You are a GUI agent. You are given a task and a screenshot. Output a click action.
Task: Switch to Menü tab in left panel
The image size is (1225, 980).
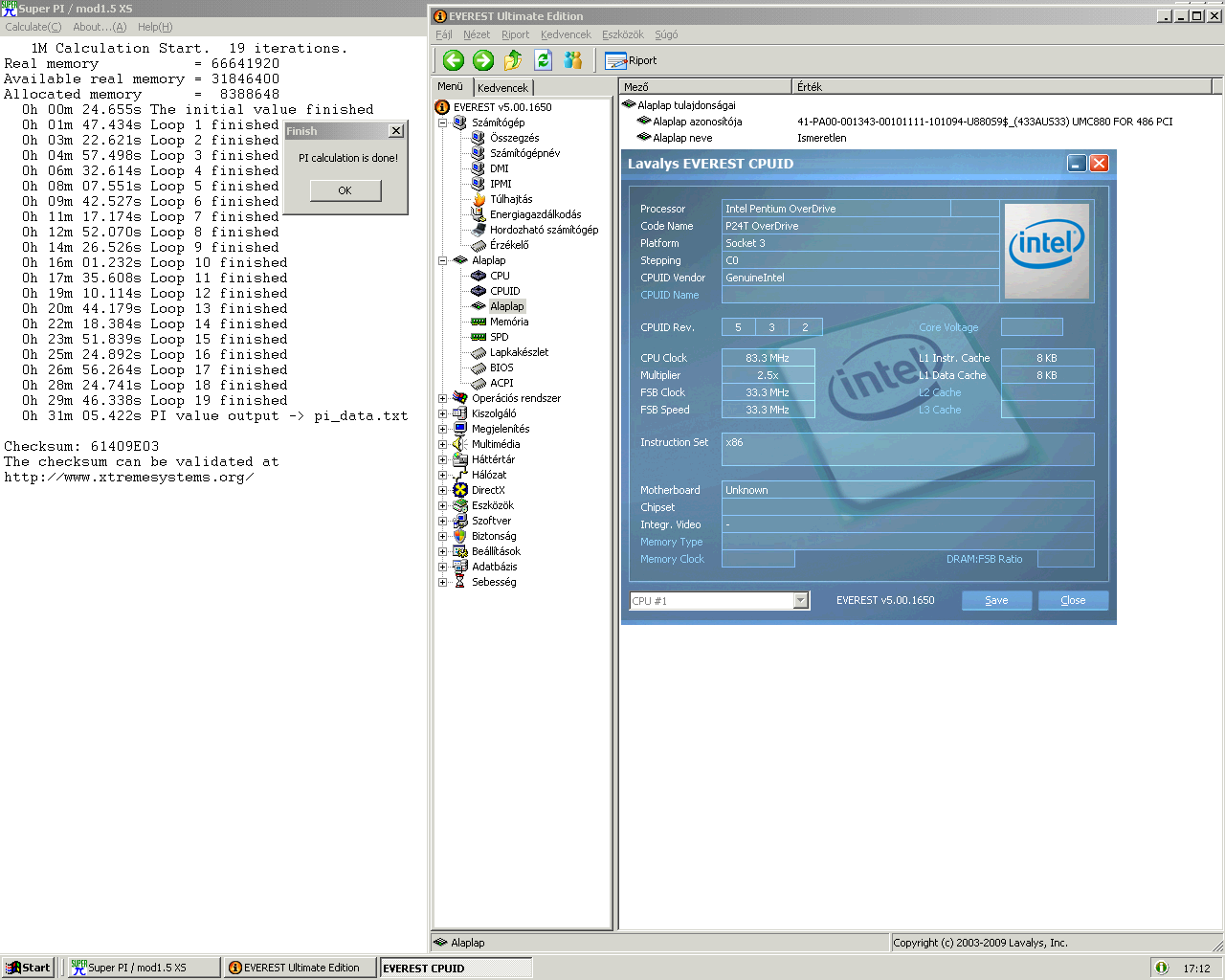pos(451,86)
